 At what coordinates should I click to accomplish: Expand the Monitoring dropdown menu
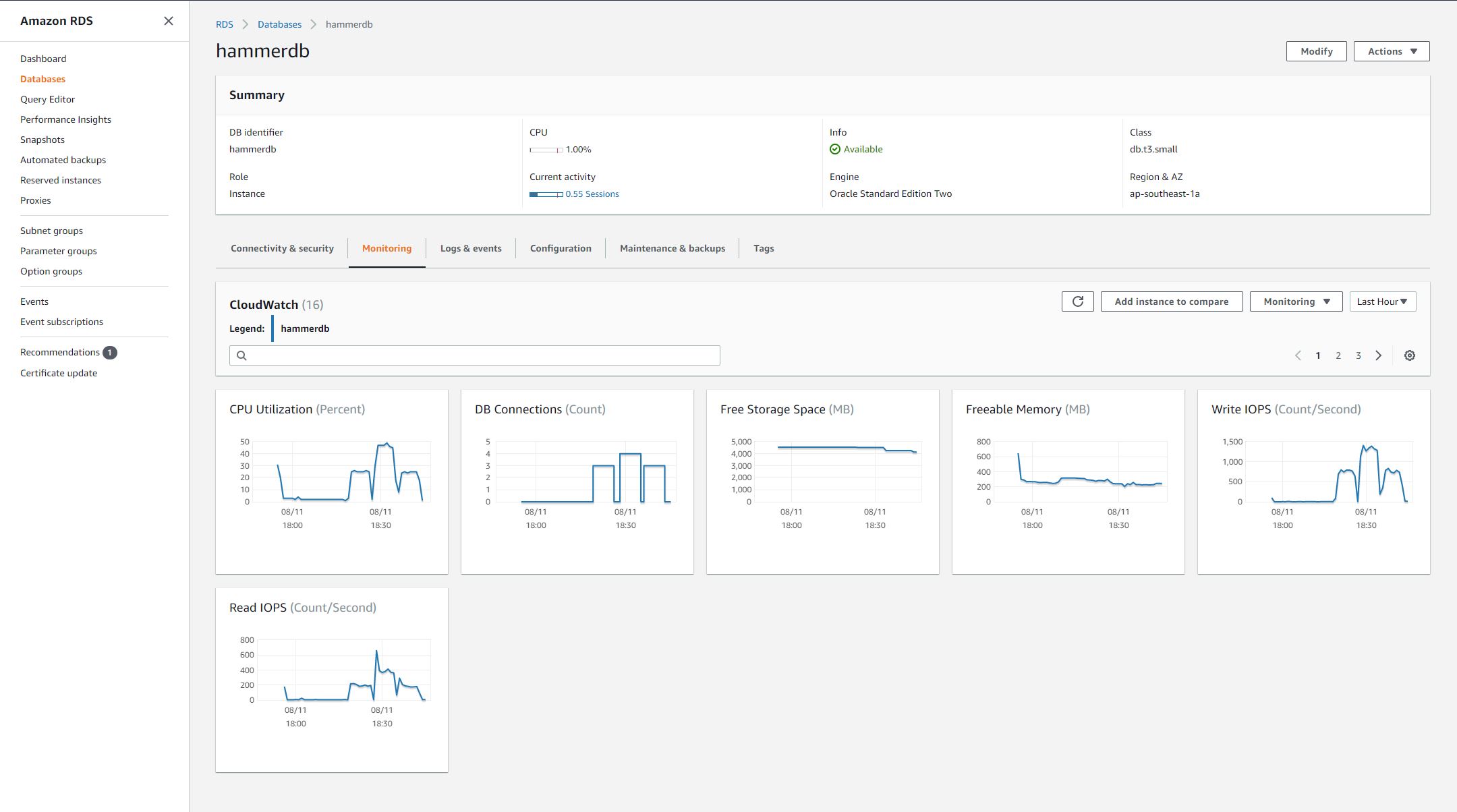pos(1296,301)
